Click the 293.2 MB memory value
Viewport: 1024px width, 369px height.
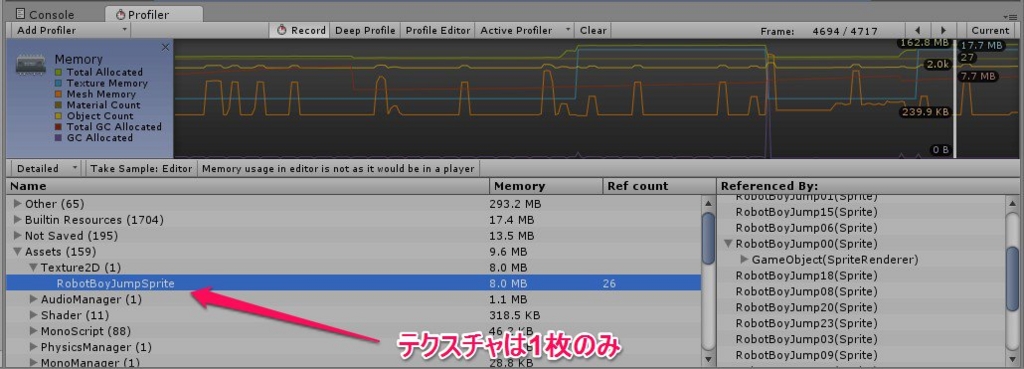tap(515, 204)
